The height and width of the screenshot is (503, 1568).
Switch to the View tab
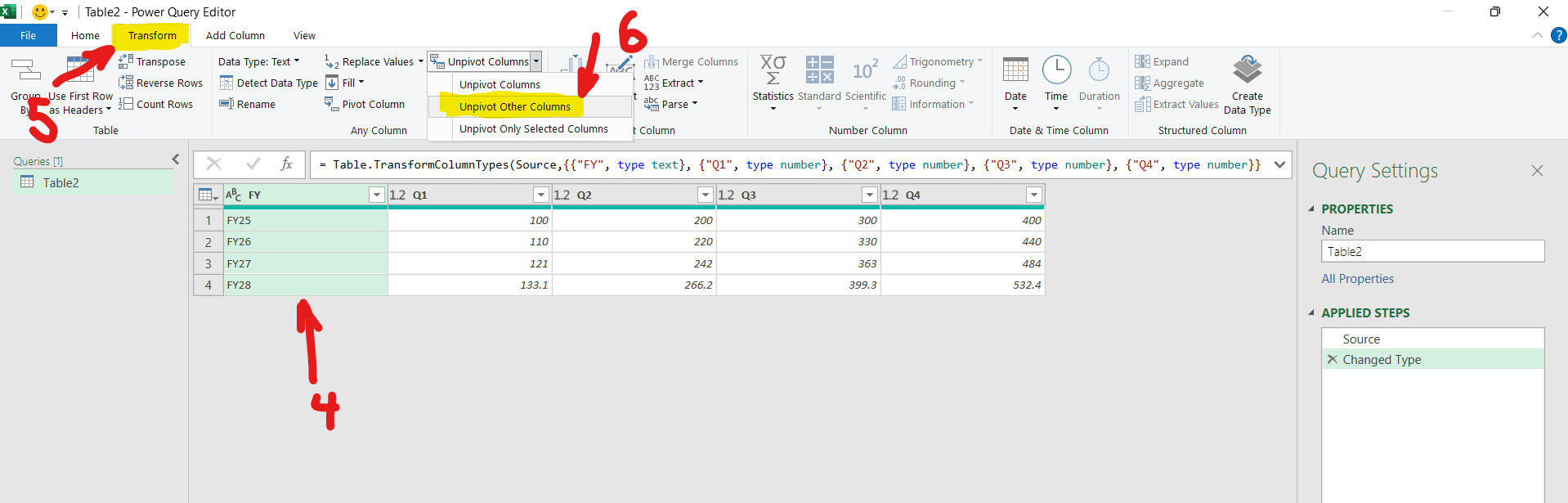click(x=304, y=35)
